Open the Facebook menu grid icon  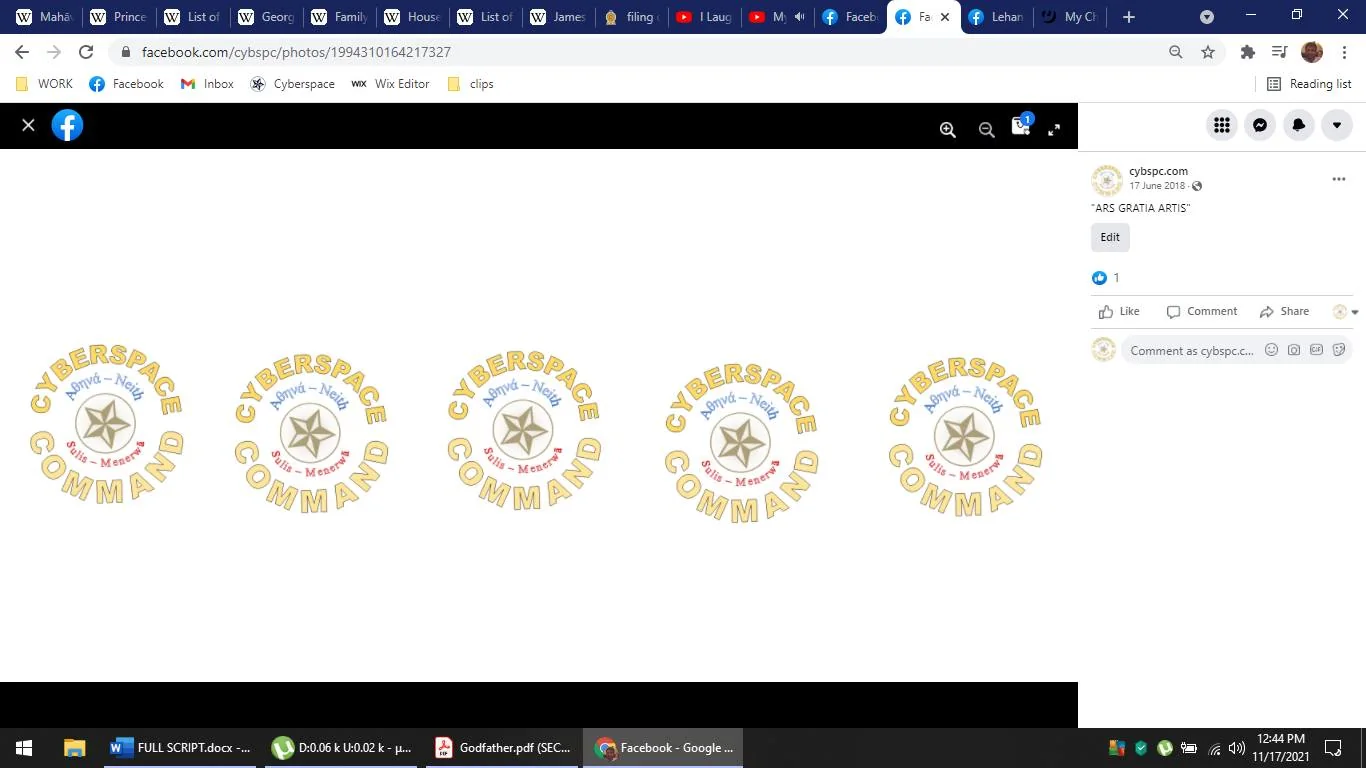pos(1221,125)
